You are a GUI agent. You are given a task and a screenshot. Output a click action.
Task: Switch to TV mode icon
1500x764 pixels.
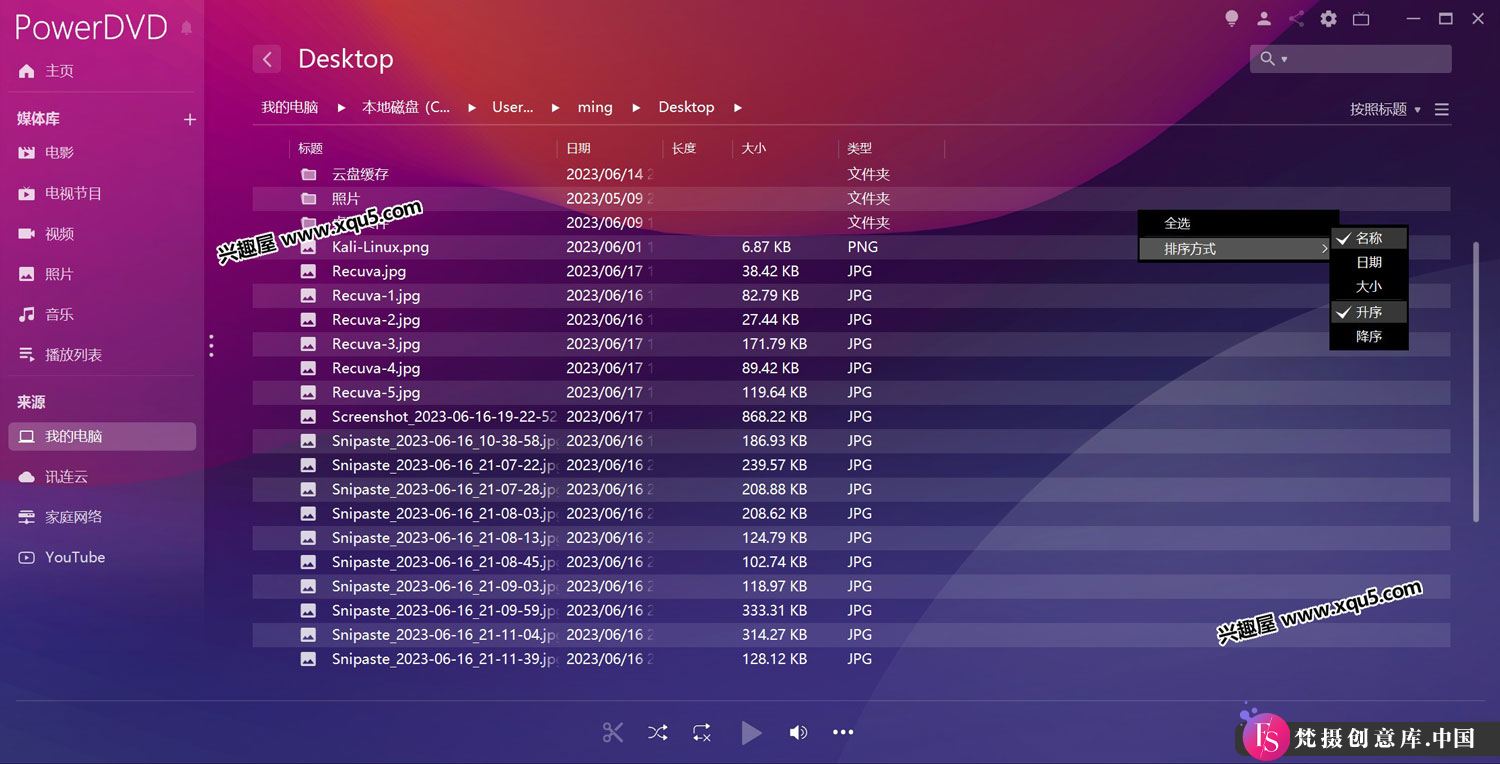[x=1361, y=18]
